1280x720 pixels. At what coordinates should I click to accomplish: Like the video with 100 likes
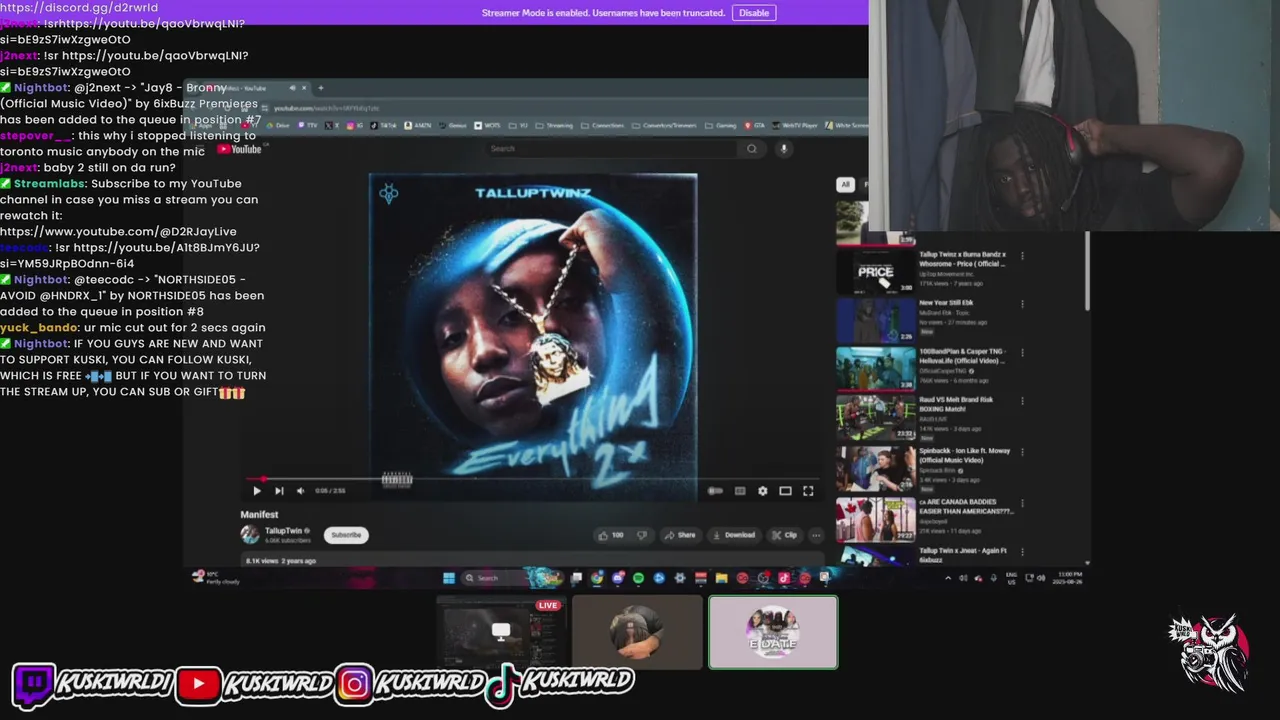611,535
